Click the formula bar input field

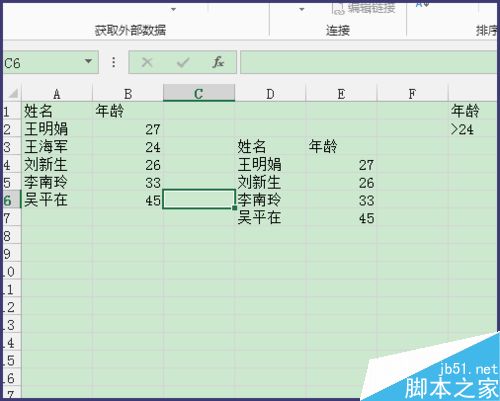click(368, 62)
